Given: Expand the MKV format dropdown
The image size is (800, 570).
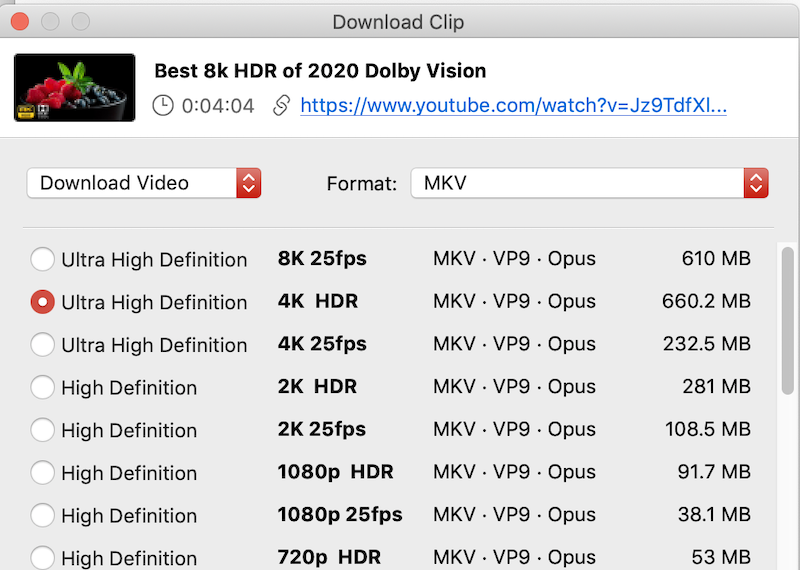Looking at the screenshot, I should point(589,183).
